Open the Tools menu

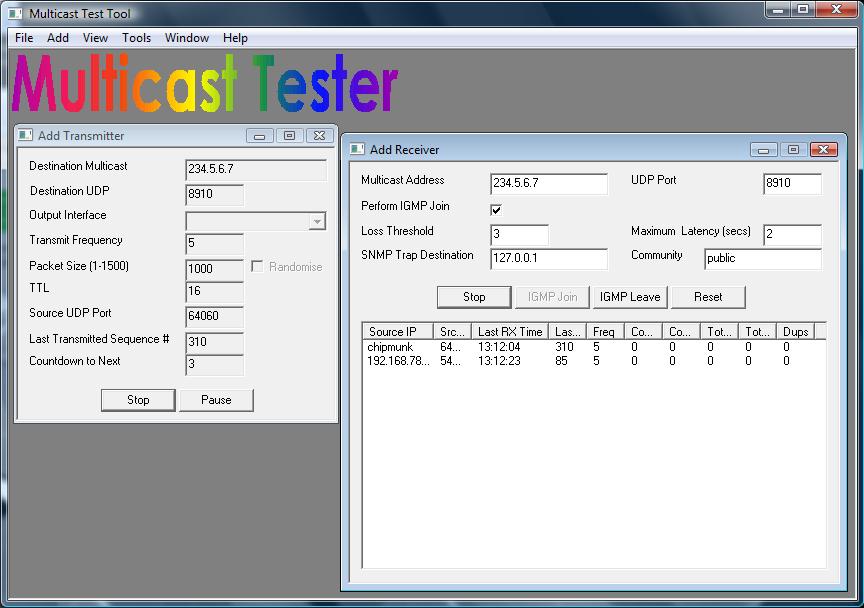click(136, 38)
